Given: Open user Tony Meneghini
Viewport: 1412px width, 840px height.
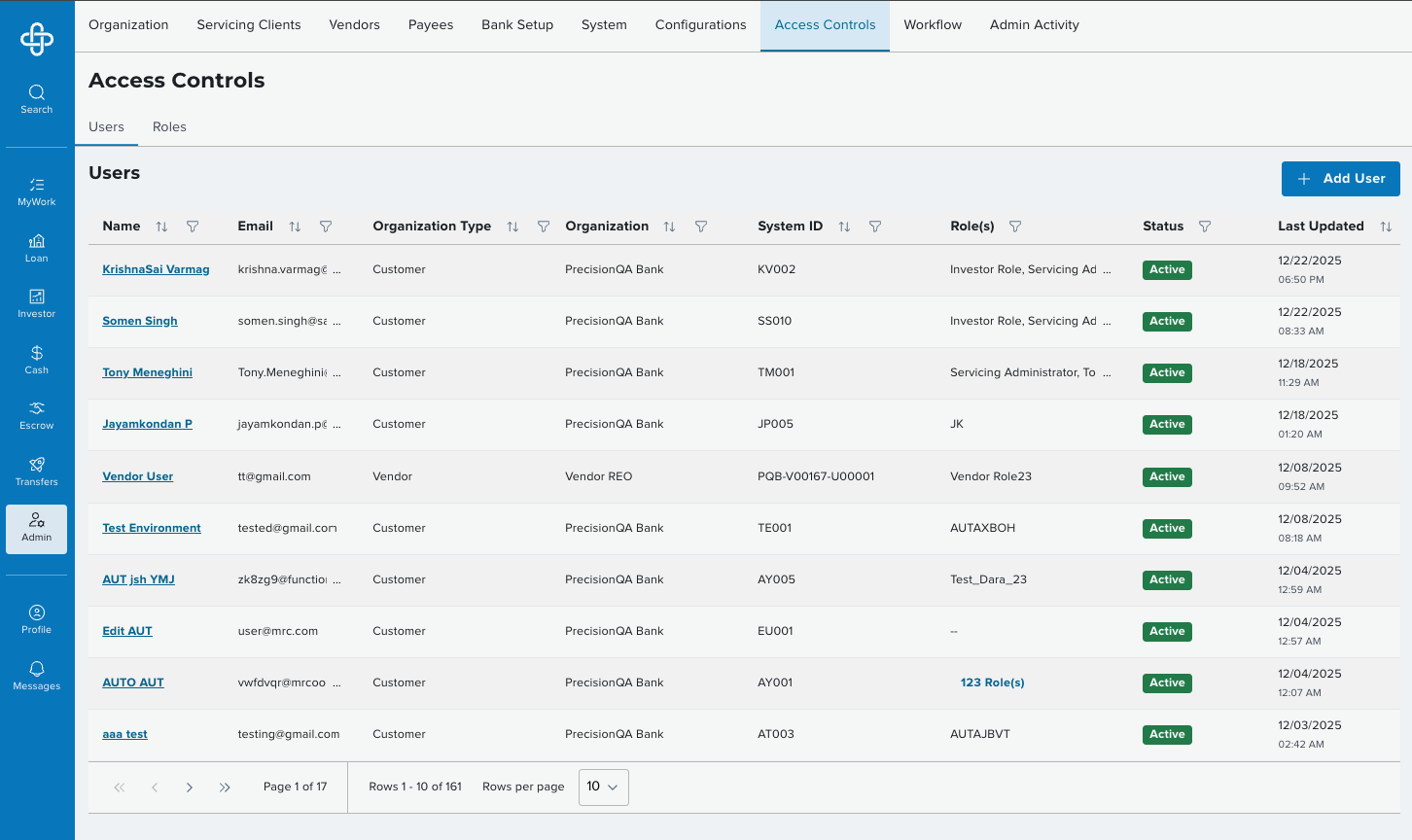Looking at the screenshot, I should (x=147, y=372).
